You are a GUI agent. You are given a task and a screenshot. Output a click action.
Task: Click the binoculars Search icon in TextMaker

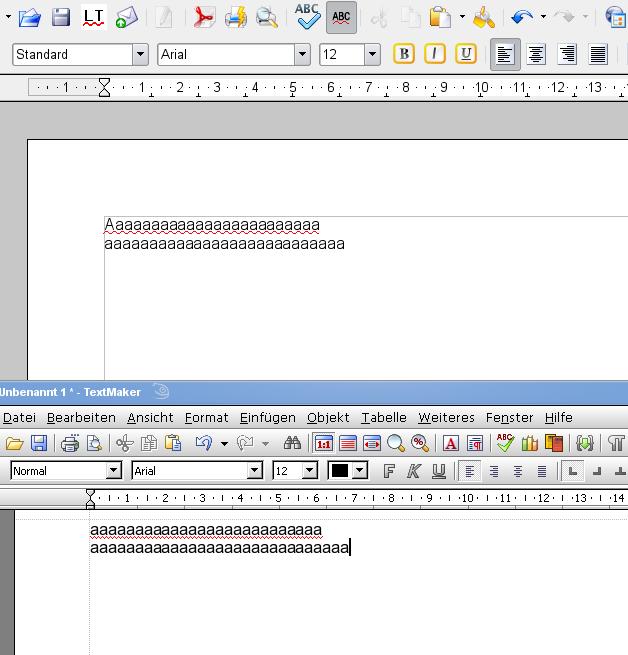[292, 443]
